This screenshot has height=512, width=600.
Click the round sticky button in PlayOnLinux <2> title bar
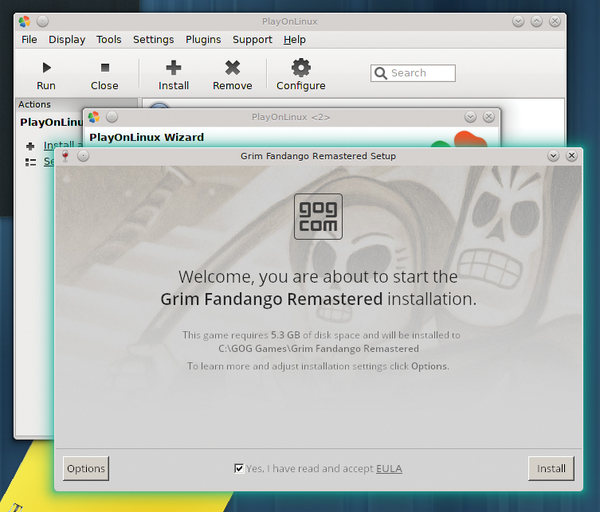(112, 117)
